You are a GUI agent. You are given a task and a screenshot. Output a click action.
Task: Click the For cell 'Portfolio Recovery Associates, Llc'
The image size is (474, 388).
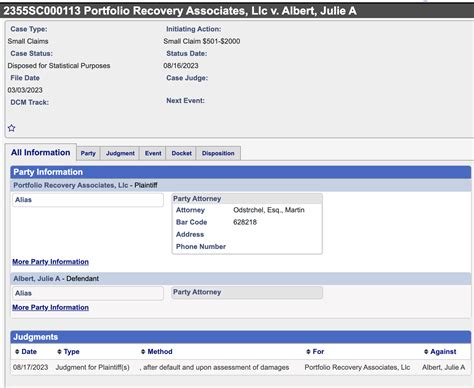coord(357,367)
